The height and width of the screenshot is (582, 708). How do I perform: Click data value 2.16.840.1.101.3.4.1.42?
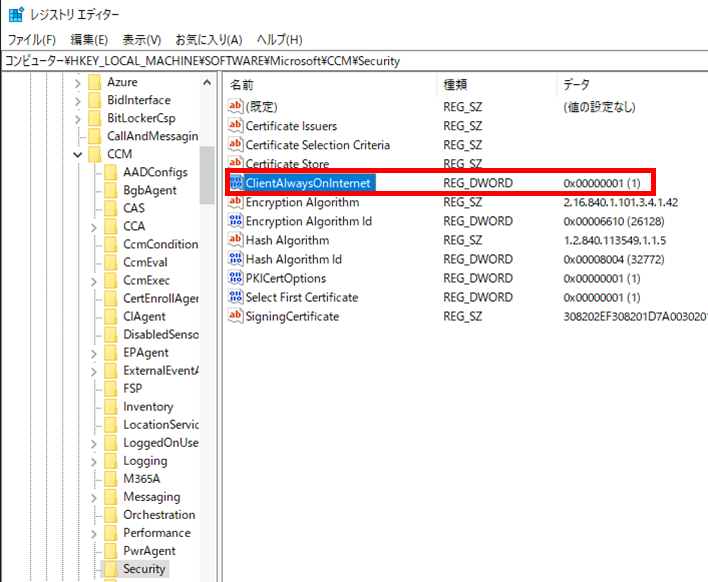[620, 202]
